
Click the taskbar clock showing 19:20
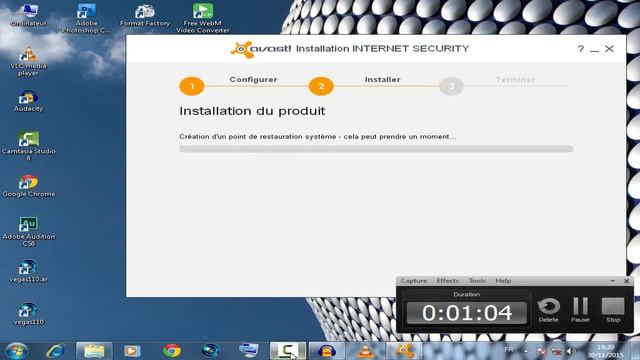pos(605,351)
